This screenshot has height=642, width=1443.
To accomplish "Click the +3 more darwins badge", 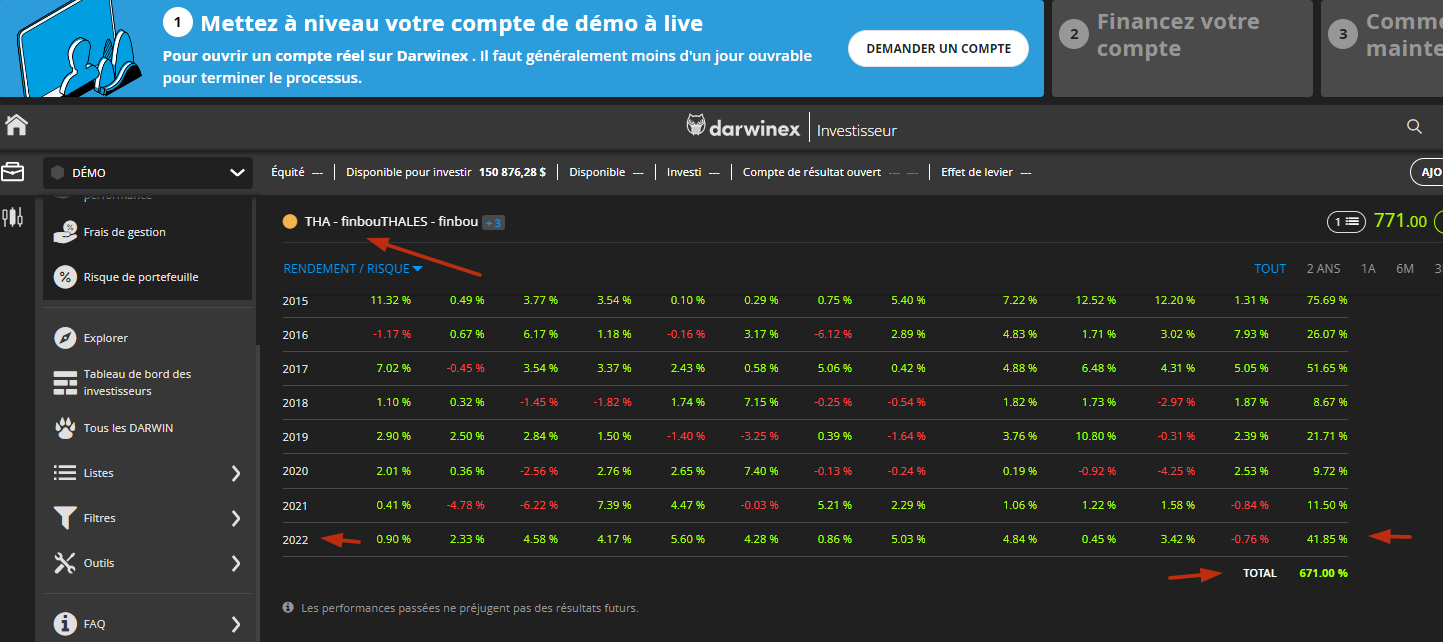I will pos(493,223).
